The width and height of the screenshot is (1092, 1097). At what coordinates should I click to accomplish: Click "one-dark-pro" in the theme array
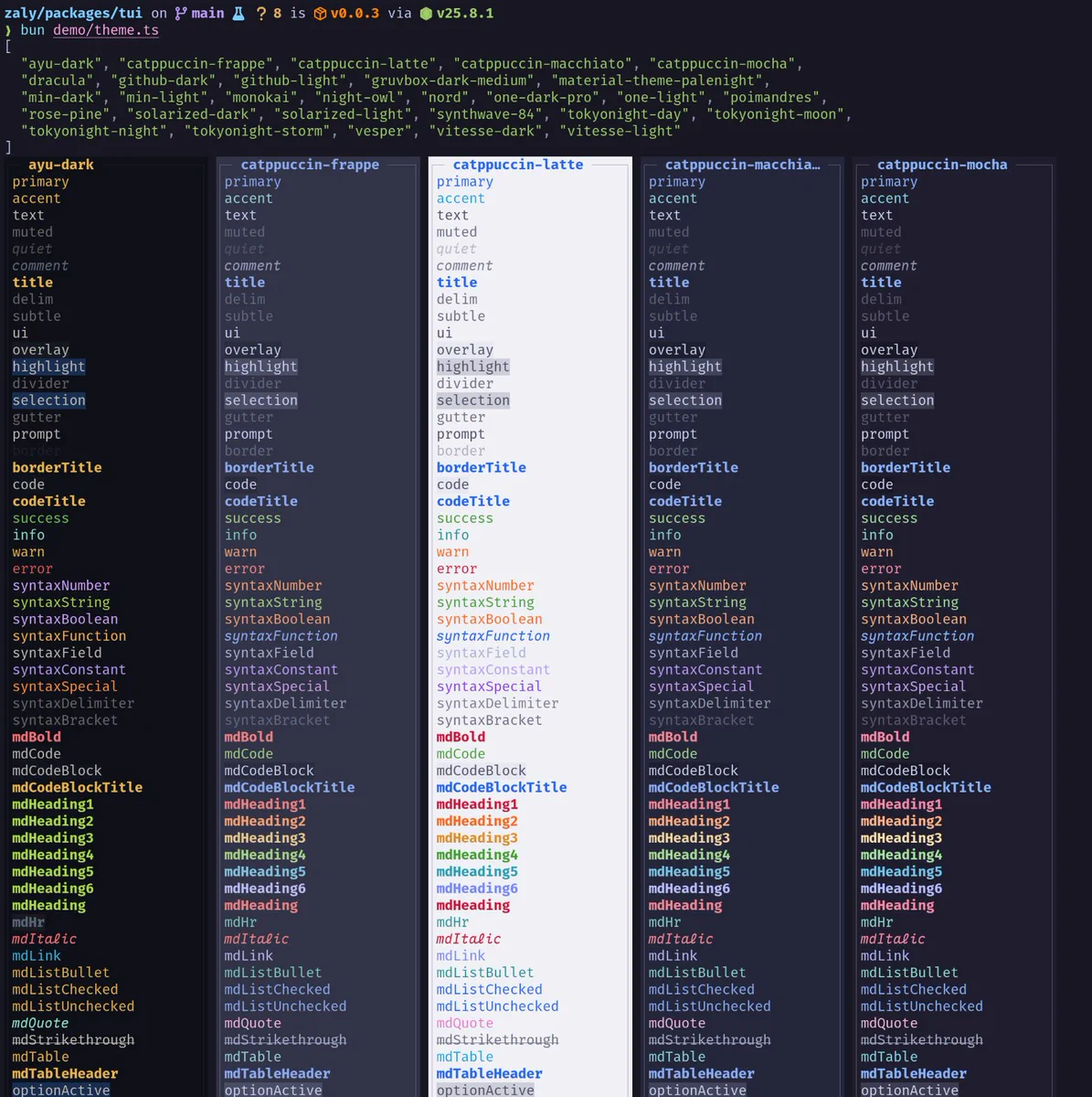[x=546, y=97]
